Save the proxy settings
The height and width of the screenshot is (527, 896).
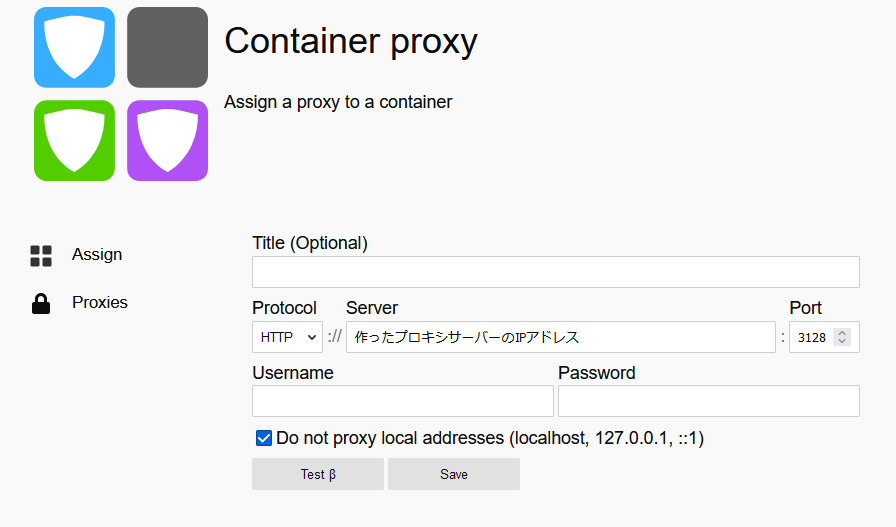tap(454, 474)
